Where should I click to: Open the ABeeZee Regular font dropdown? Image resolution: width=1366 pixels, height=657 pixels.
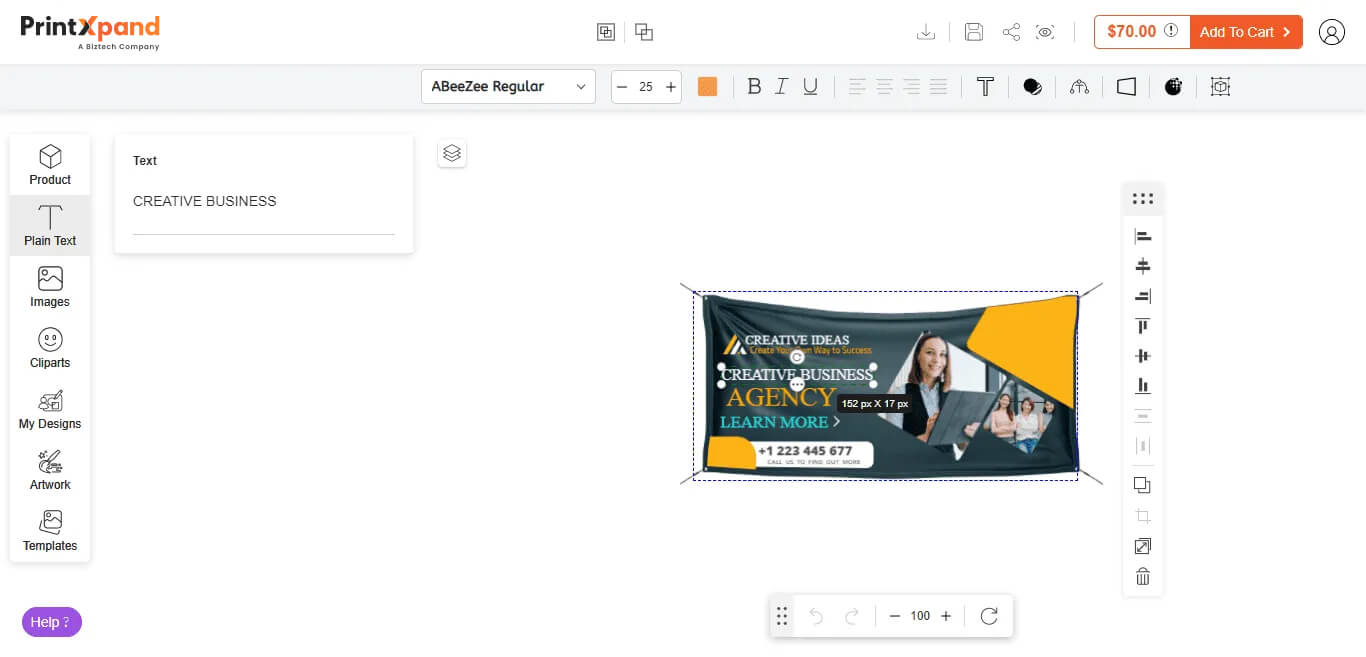click(x=508, y=87)
